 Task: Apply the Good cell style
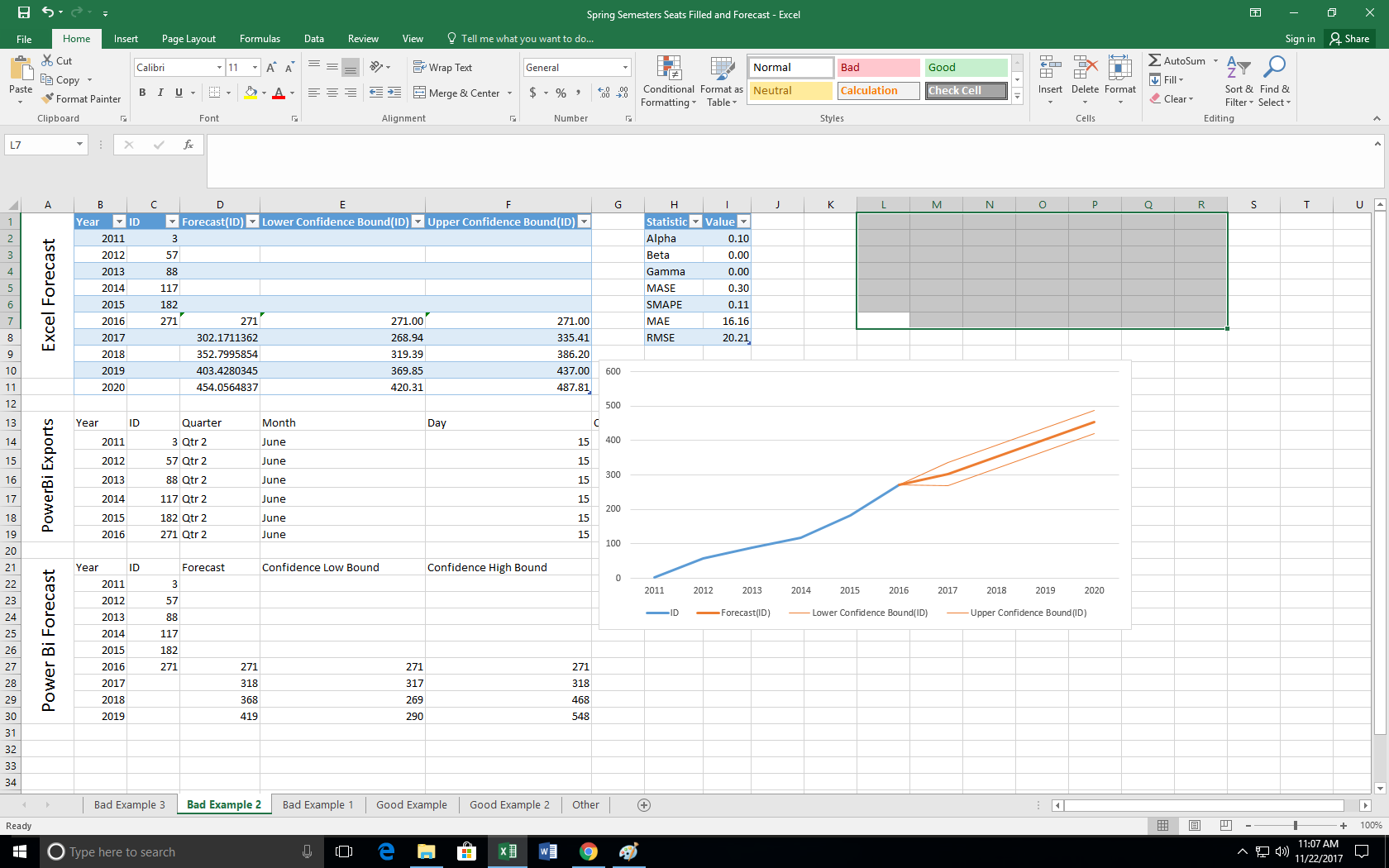967,67
